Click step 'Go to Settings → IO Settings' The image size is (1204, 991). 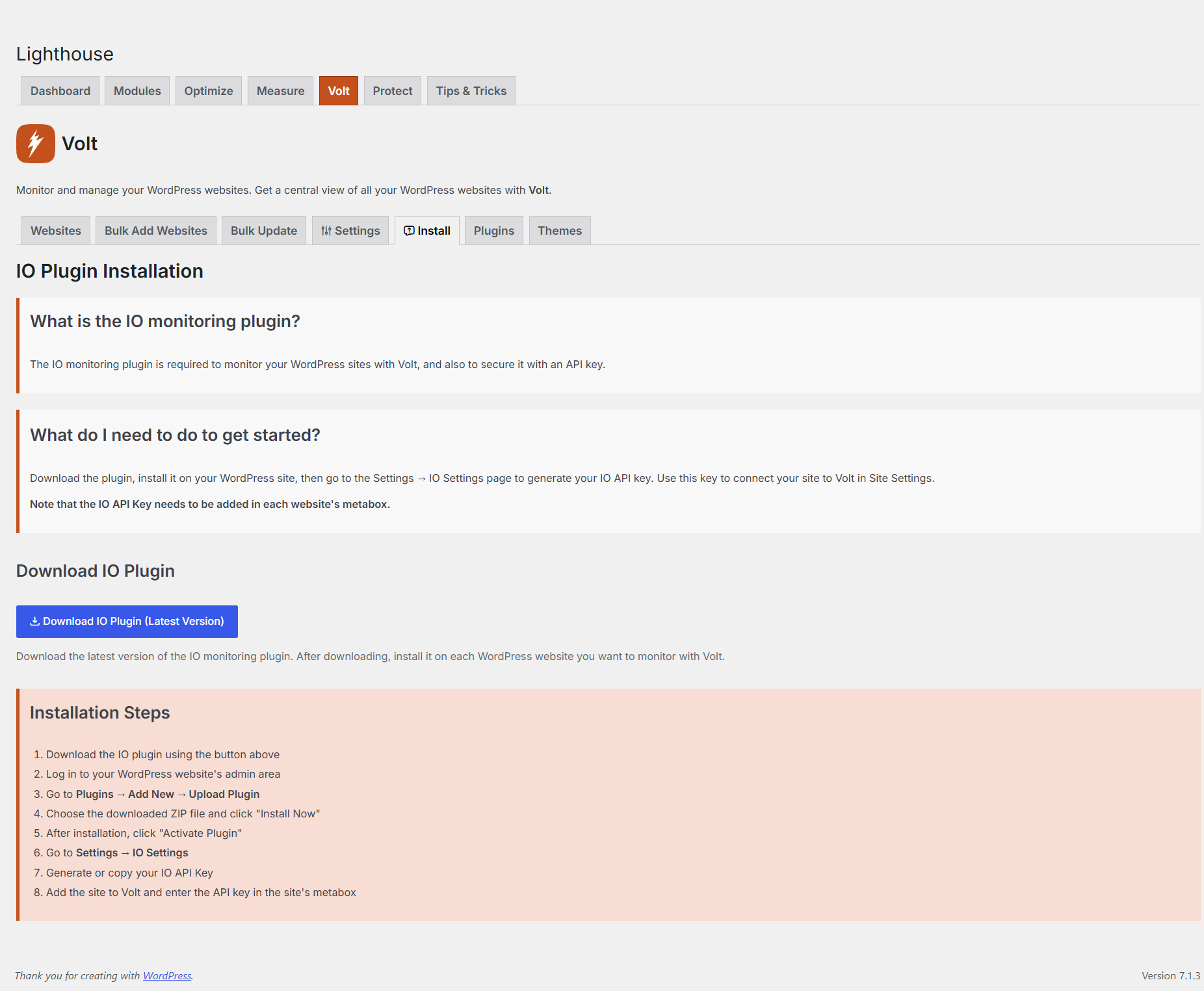point(117,853)
